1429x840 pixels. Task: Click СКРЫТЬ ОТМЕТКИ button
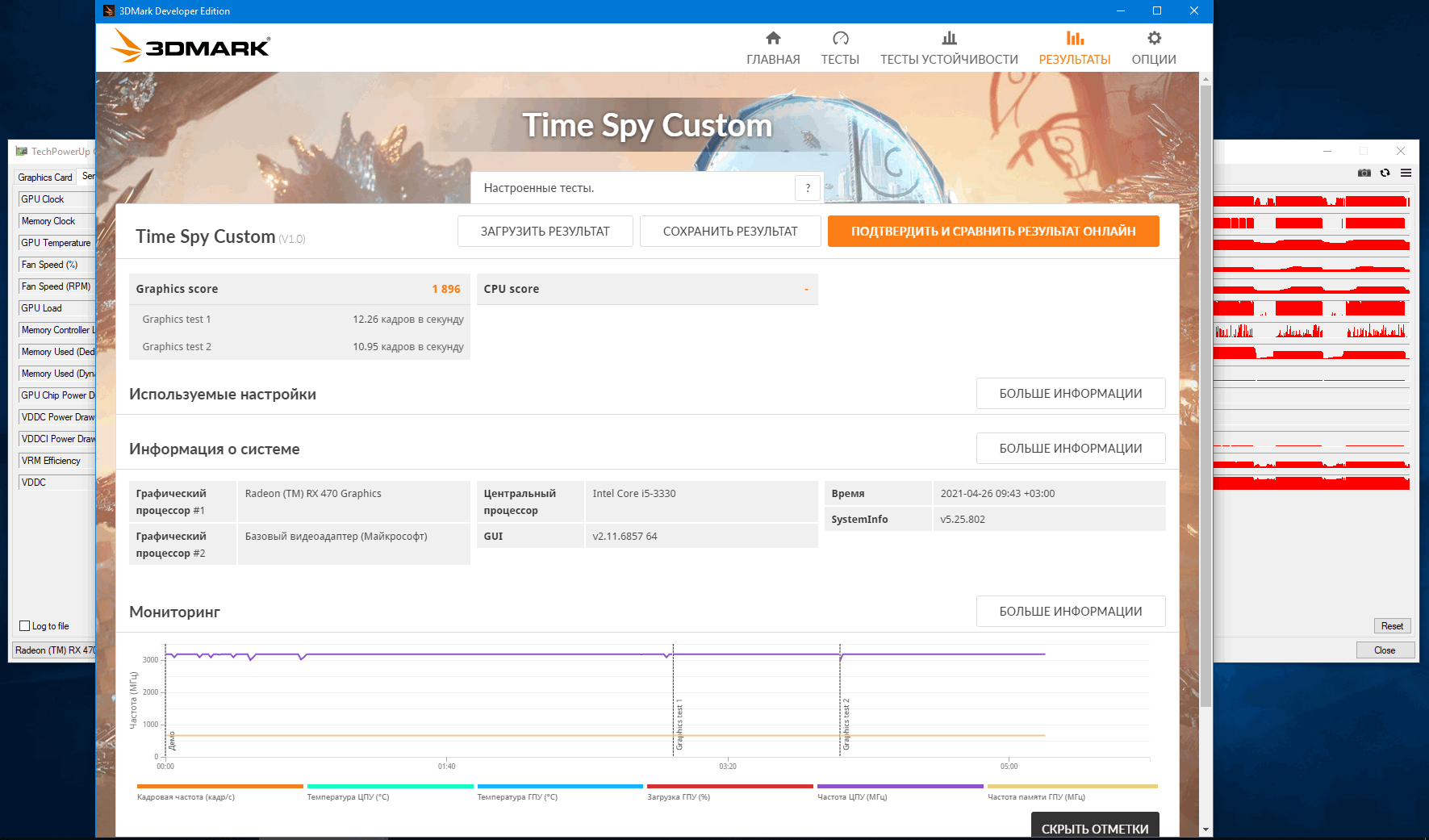[1095, 825]
